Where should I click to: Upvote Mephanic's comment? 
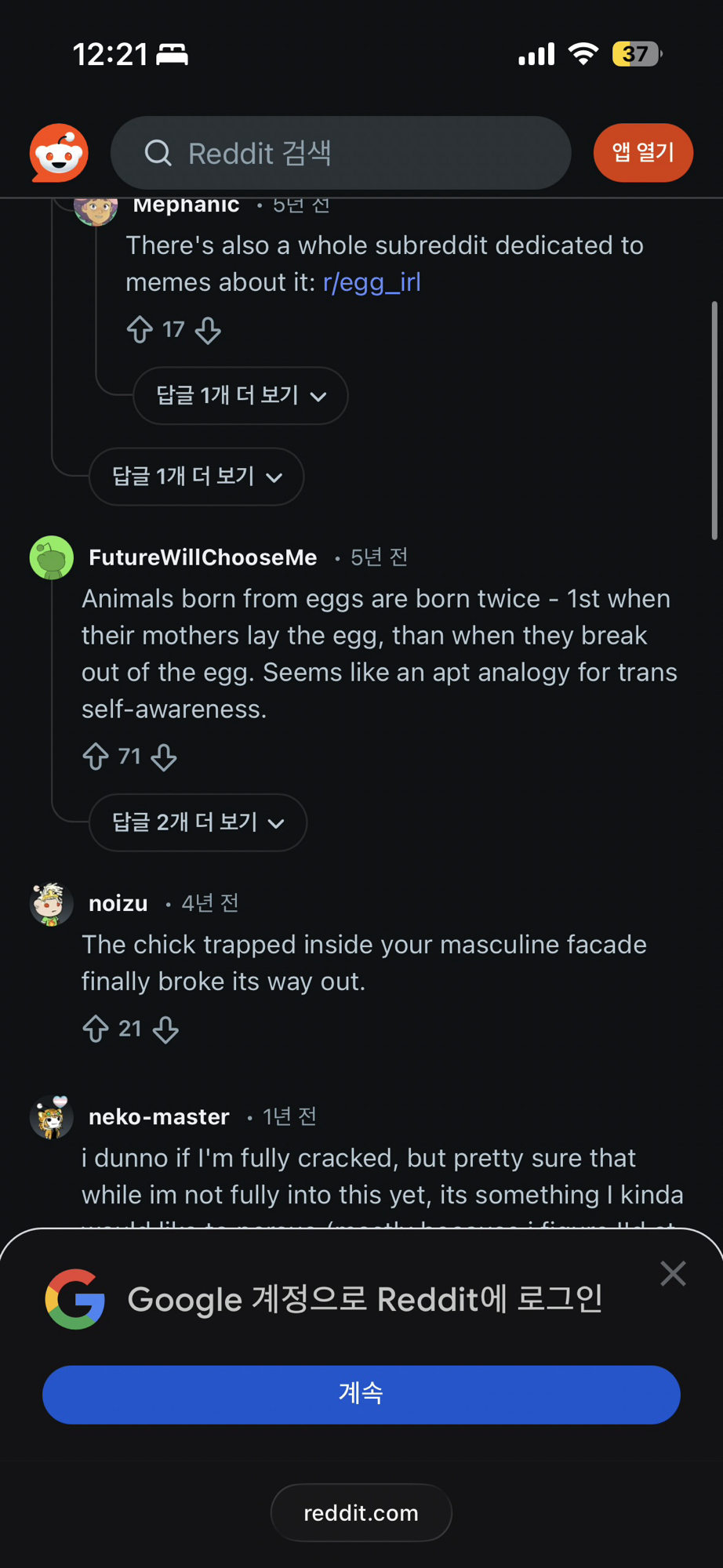click(x=140, y=329)
